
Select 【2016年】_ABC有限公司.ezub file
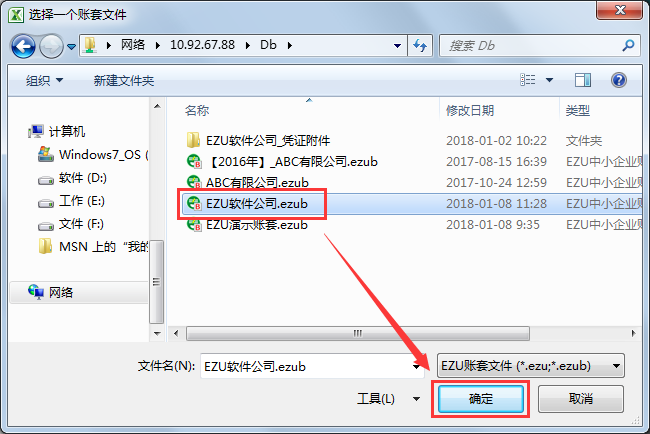tap(292, 162)
